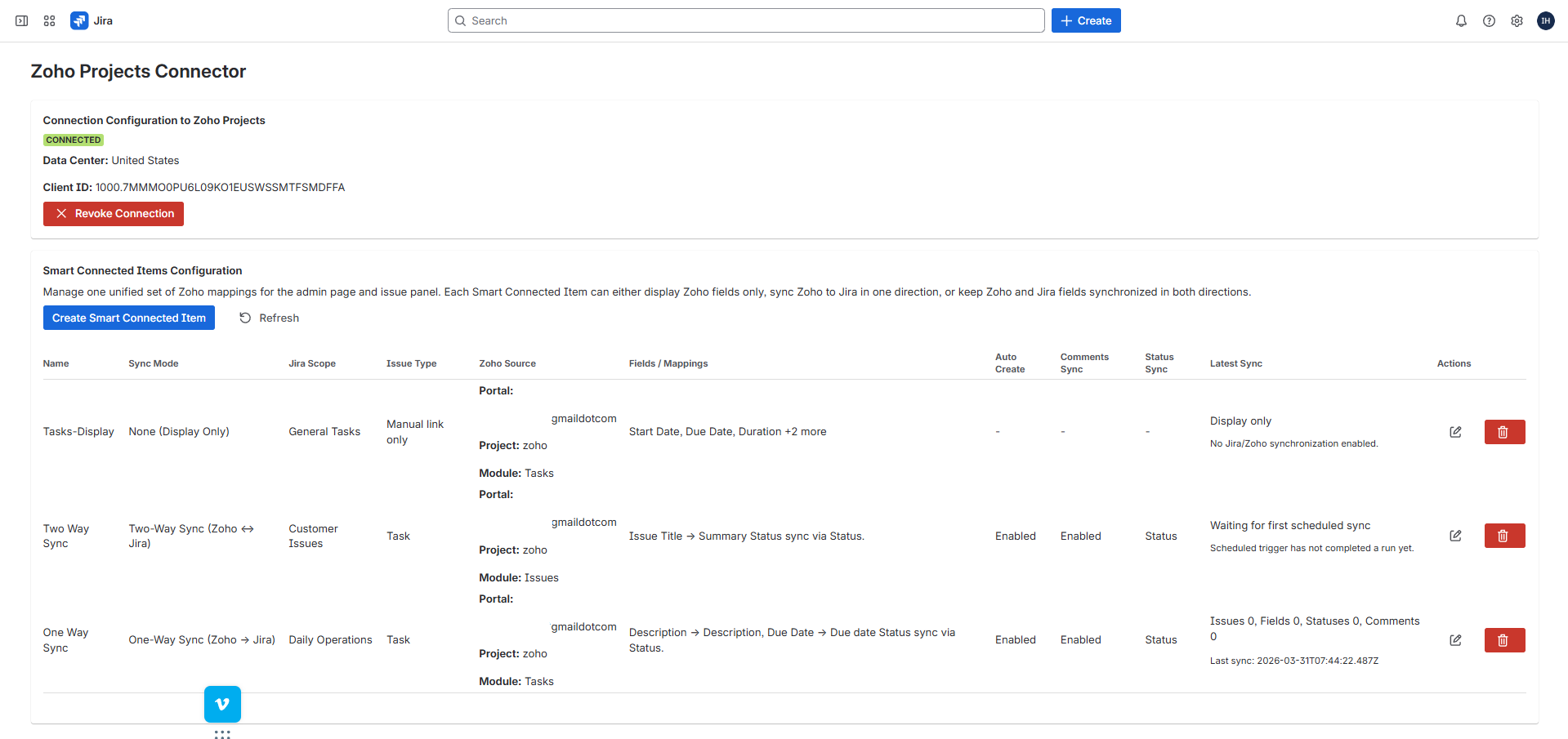Viewport: 1568px width, 739px height.
Task: Delete the Two Way Sync item
Action: click(1503, 535)
